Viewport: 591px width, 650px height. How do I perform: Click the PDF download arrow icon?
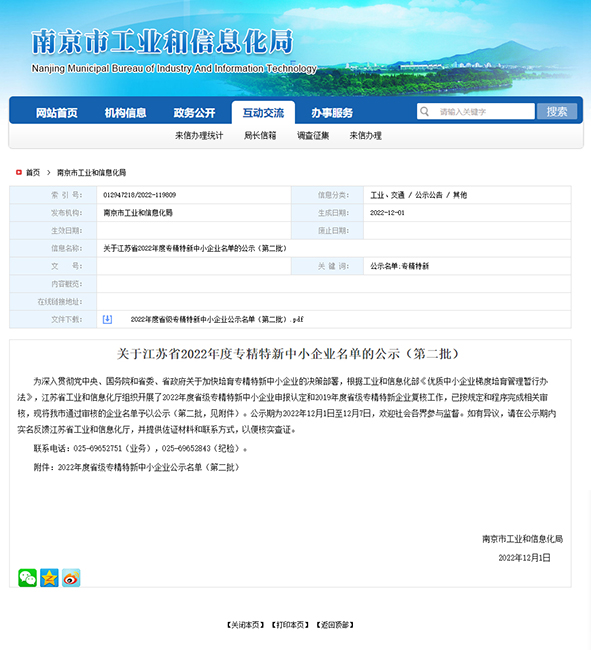click(107, 319)
